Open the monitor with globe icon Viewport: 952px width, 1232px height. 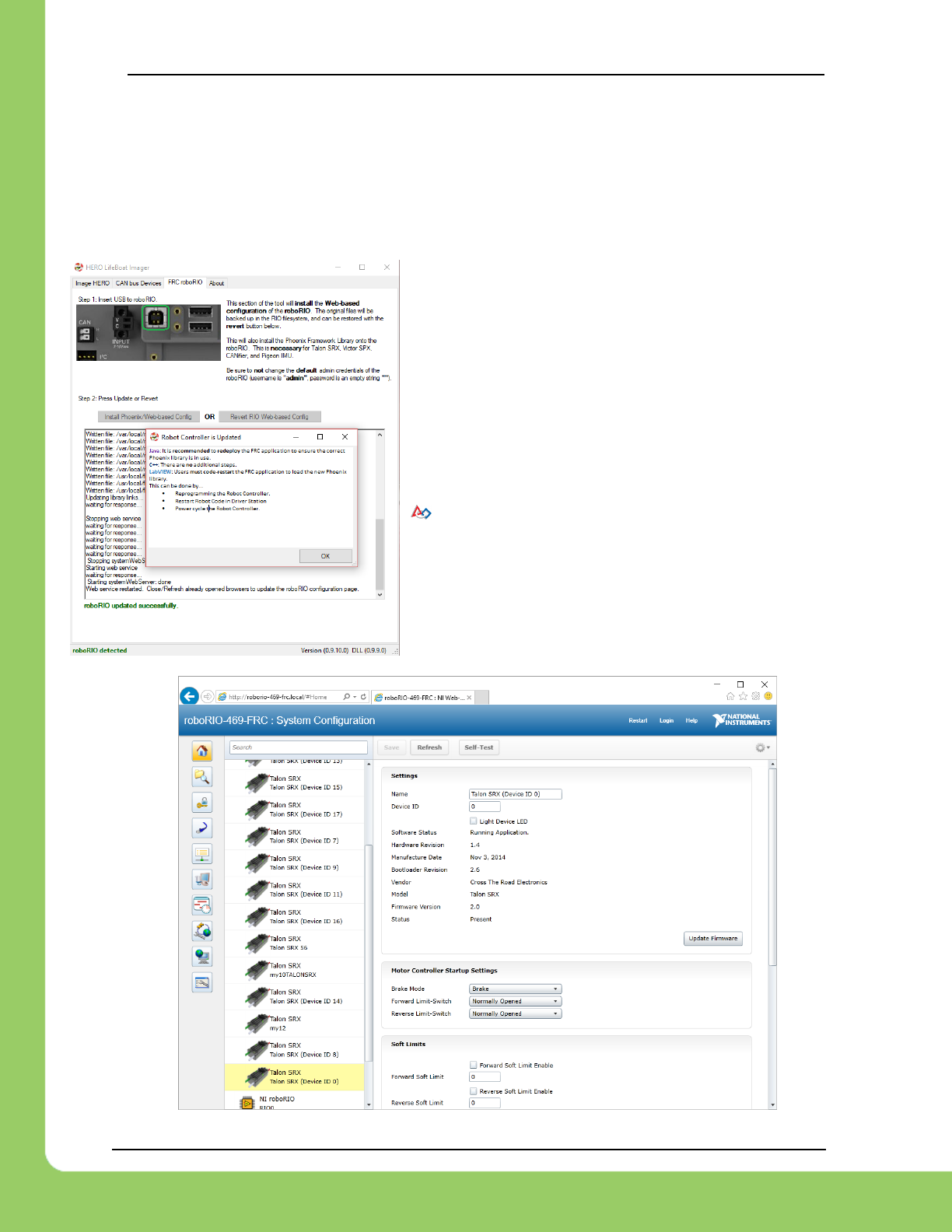(202, 956)
